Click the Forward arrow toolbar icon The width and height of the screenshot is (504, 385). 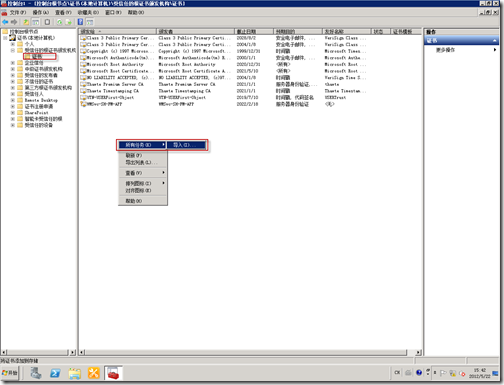pos(14,22)
